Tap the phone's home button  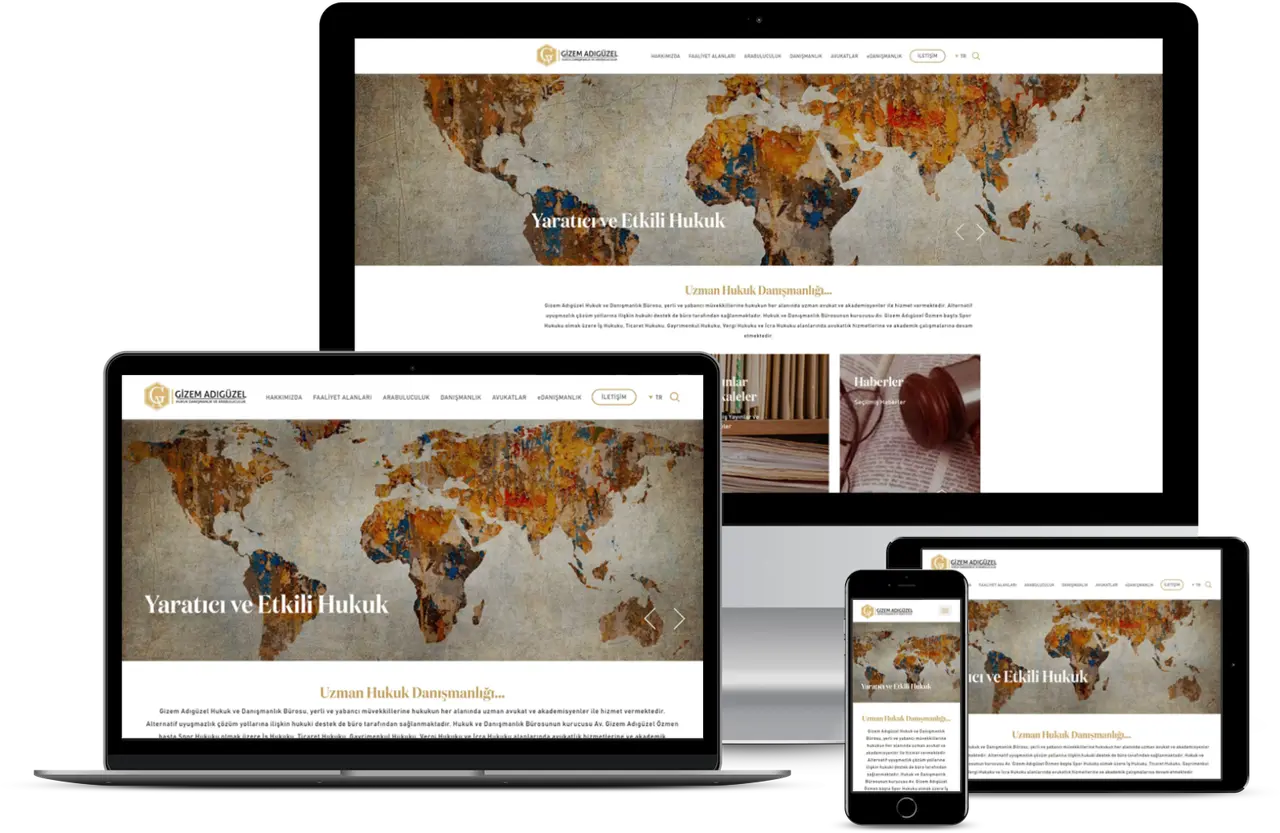pos(906,807)
